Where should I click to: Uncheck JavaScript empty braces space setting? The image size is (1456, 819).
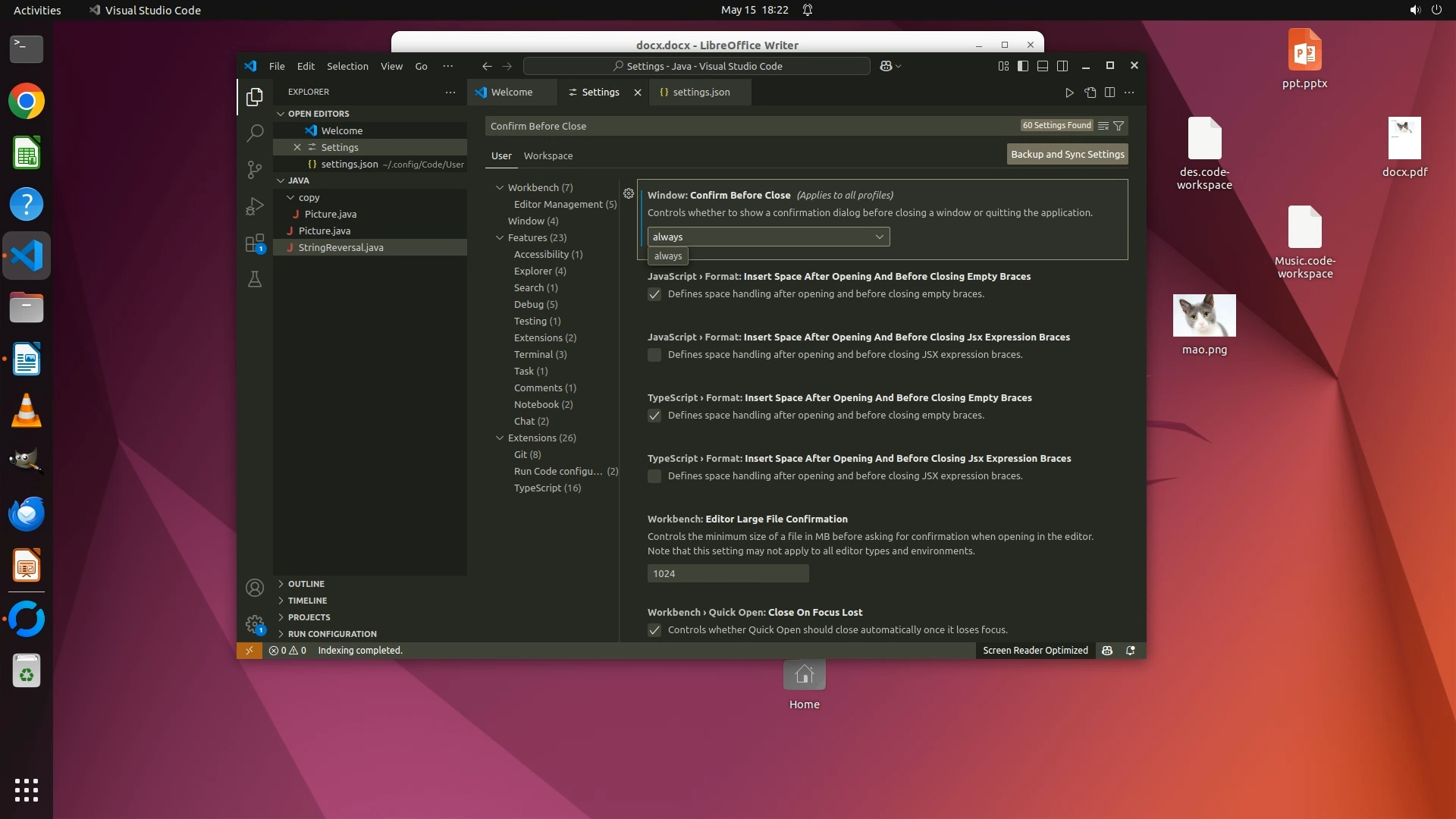(654, 294)
